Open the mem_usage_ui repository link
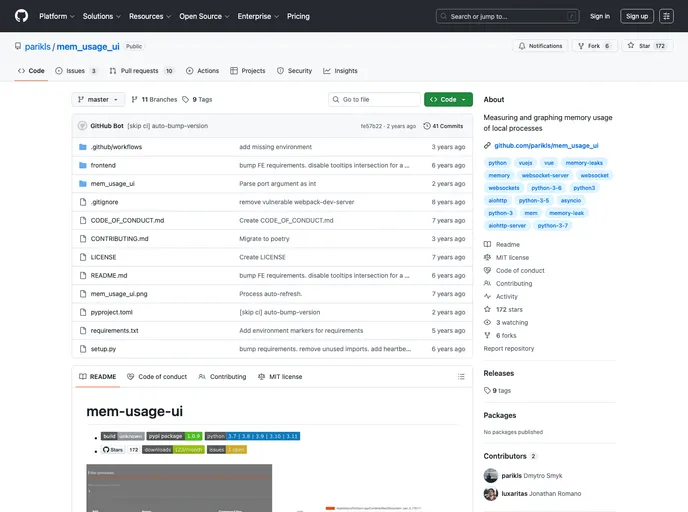Viewport: 688px width, 512px height. pyautogui.click(x=88, y=47)
